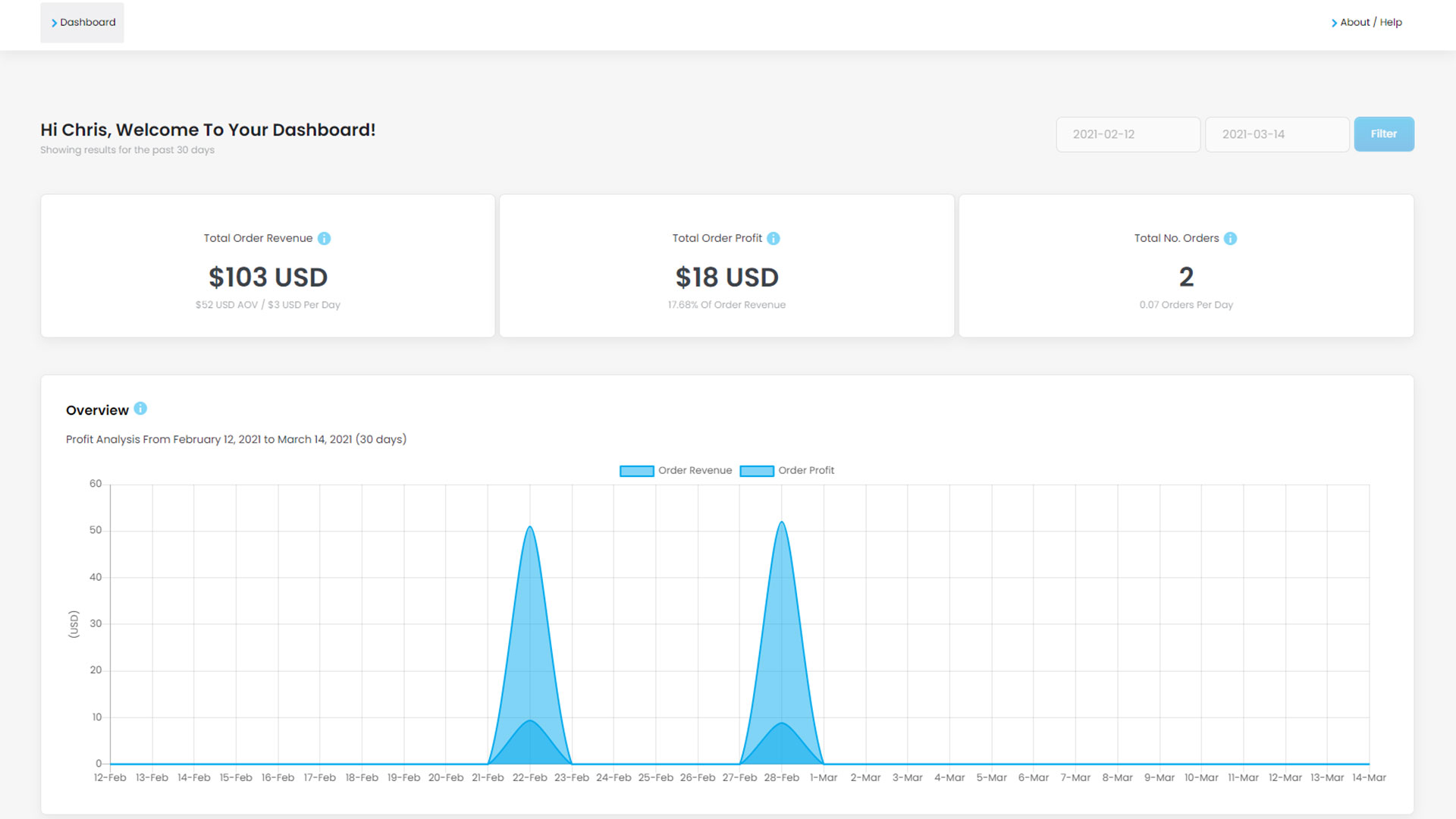Click the Overview info icon

[140, 409]
